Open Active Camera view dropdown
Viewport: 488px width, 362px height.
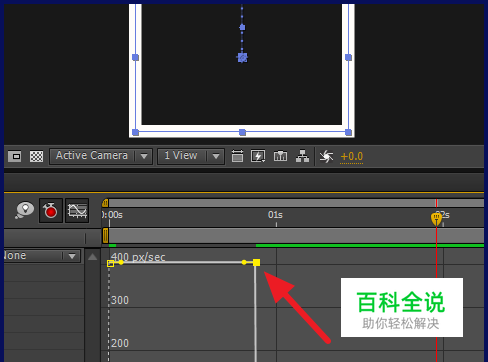(101, 156)
